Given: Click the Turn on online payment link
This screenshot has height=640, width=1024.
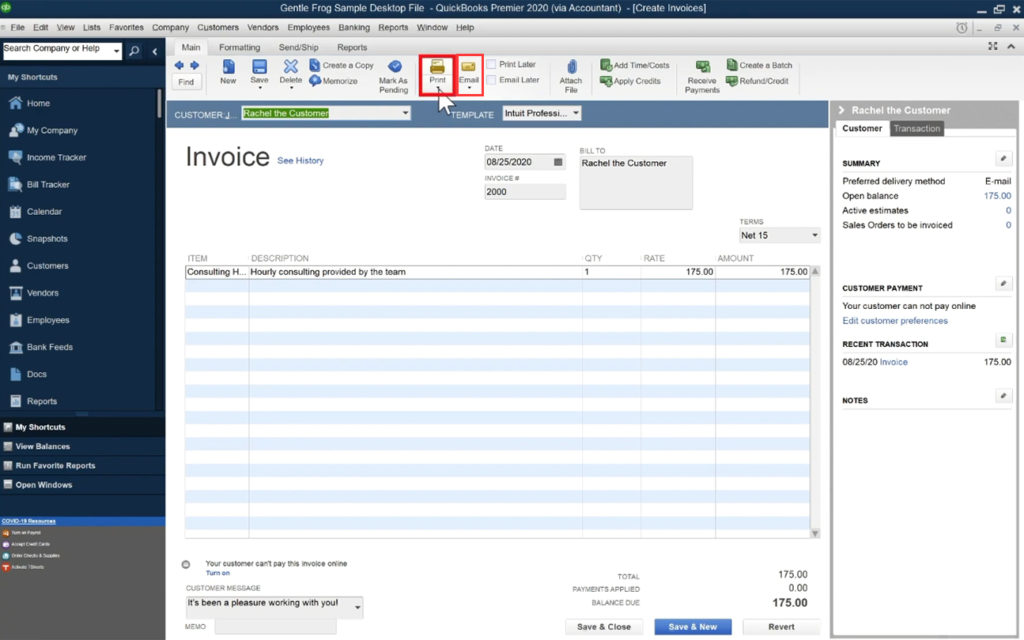Looking at the screenshot, I should tap(218, 573).
